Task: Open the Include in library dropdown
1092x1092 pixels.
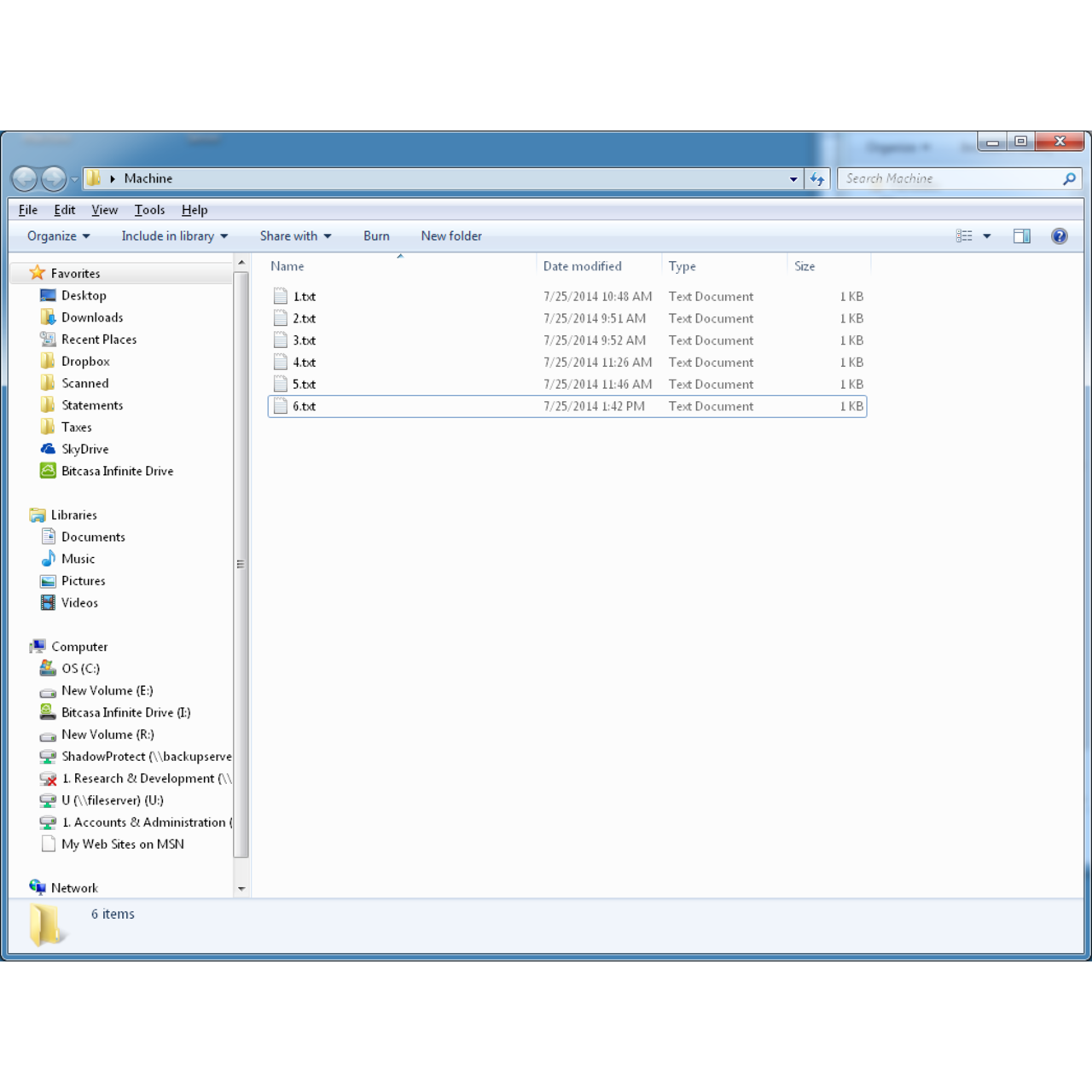Action: tap(173, 235)
